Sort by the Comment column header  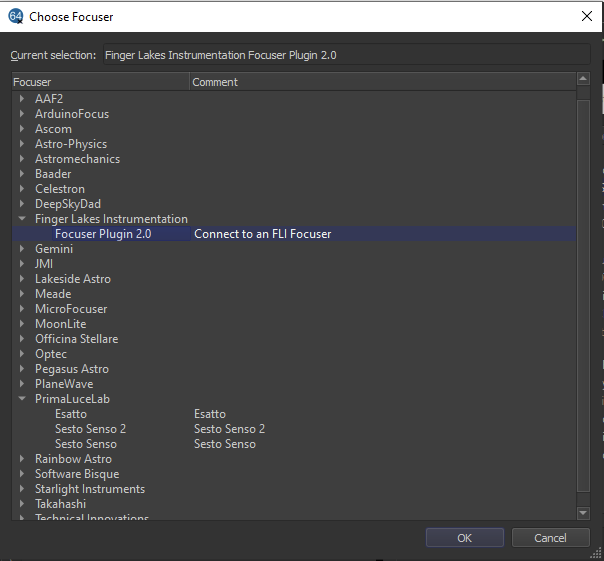pyautogui.click(x=380, y=82)
